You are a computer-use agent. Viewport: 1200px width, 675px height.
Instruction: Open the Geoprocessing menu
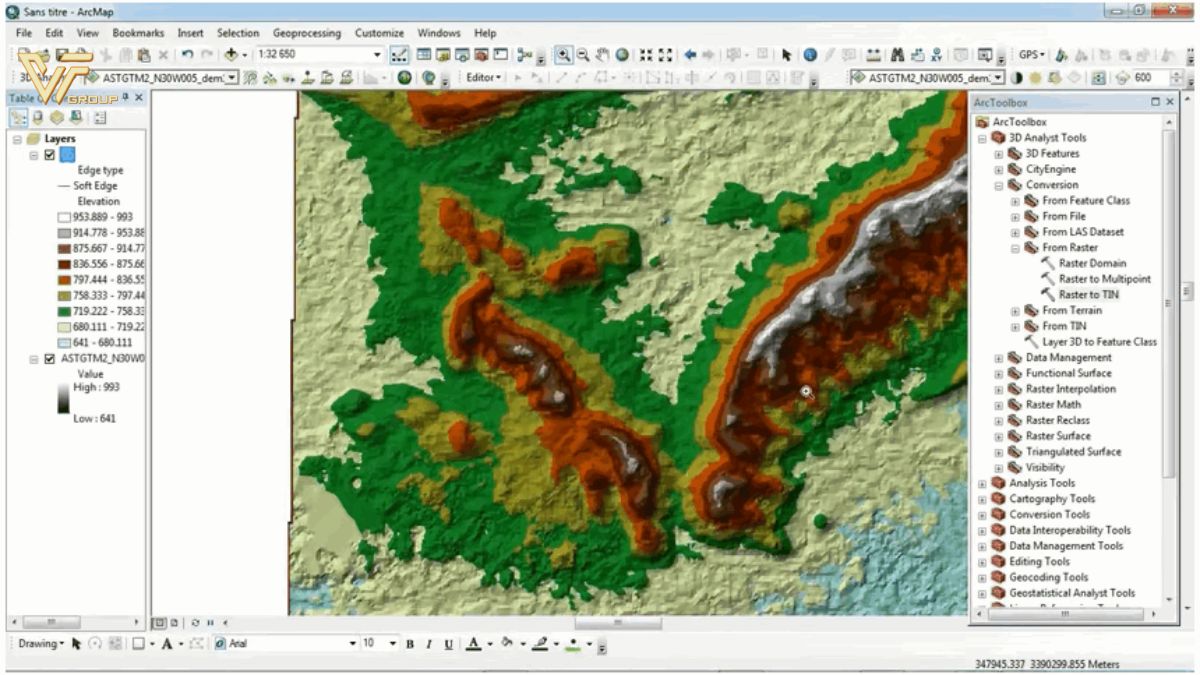(x=307, y=33)
